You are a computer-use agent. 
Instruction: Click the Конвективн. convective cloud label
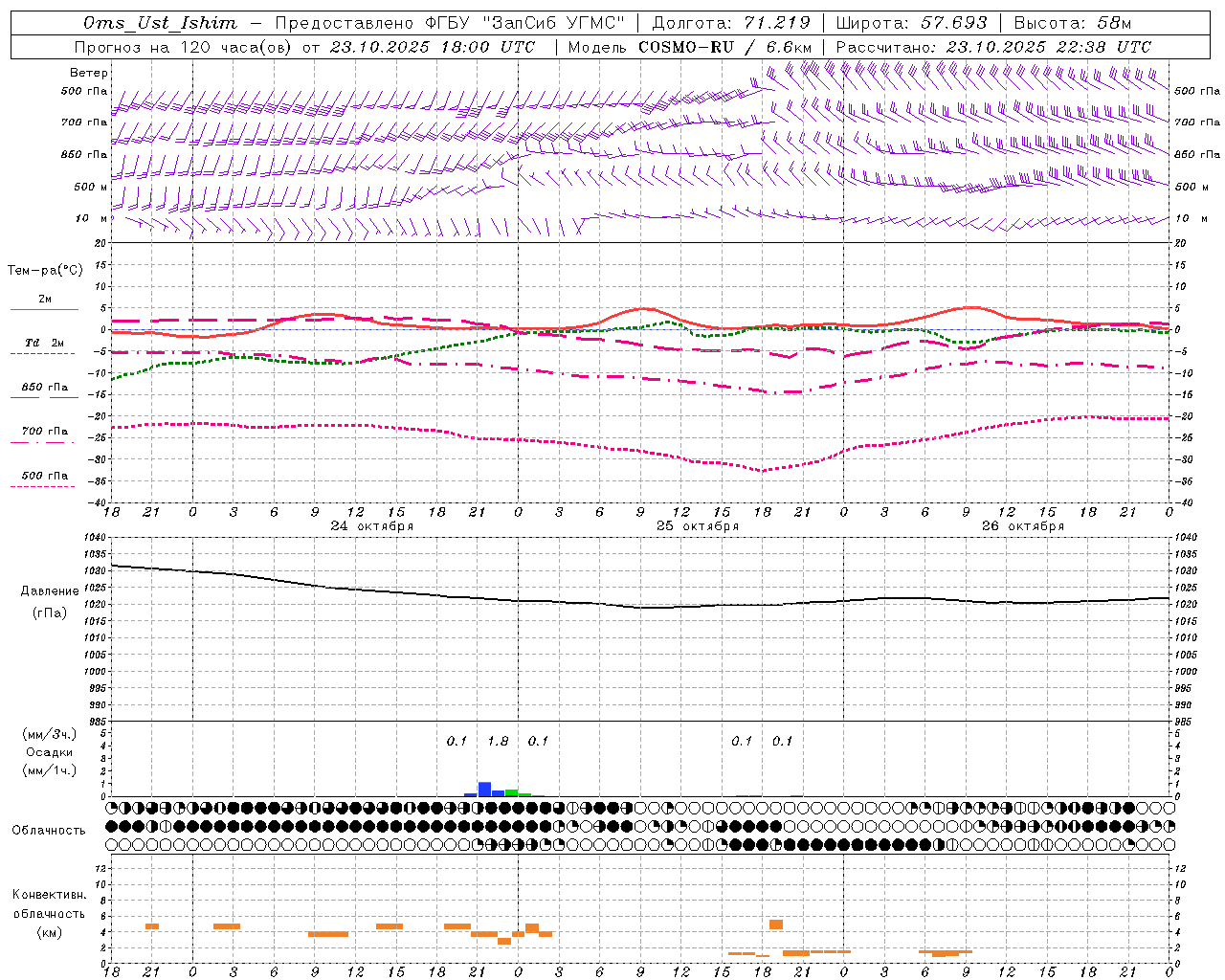tap(50, 895)
